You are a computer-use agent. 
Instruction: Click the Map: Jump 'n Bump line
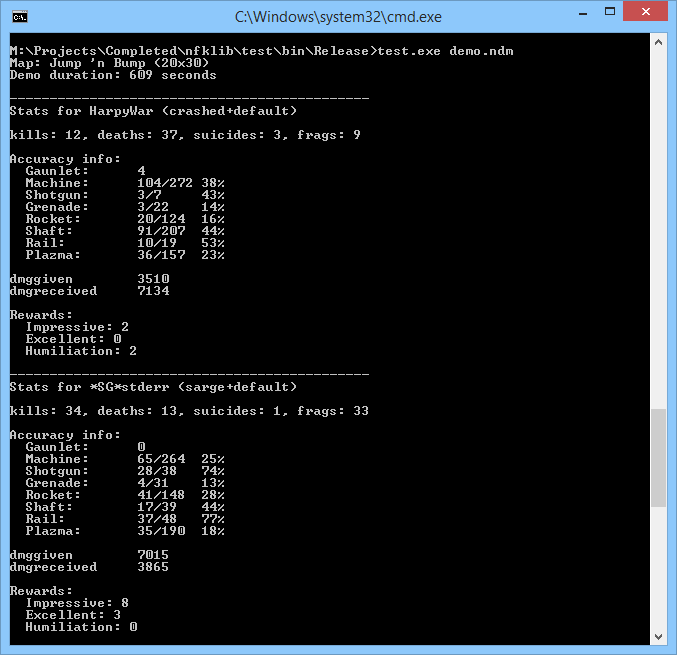click(110, 63)
